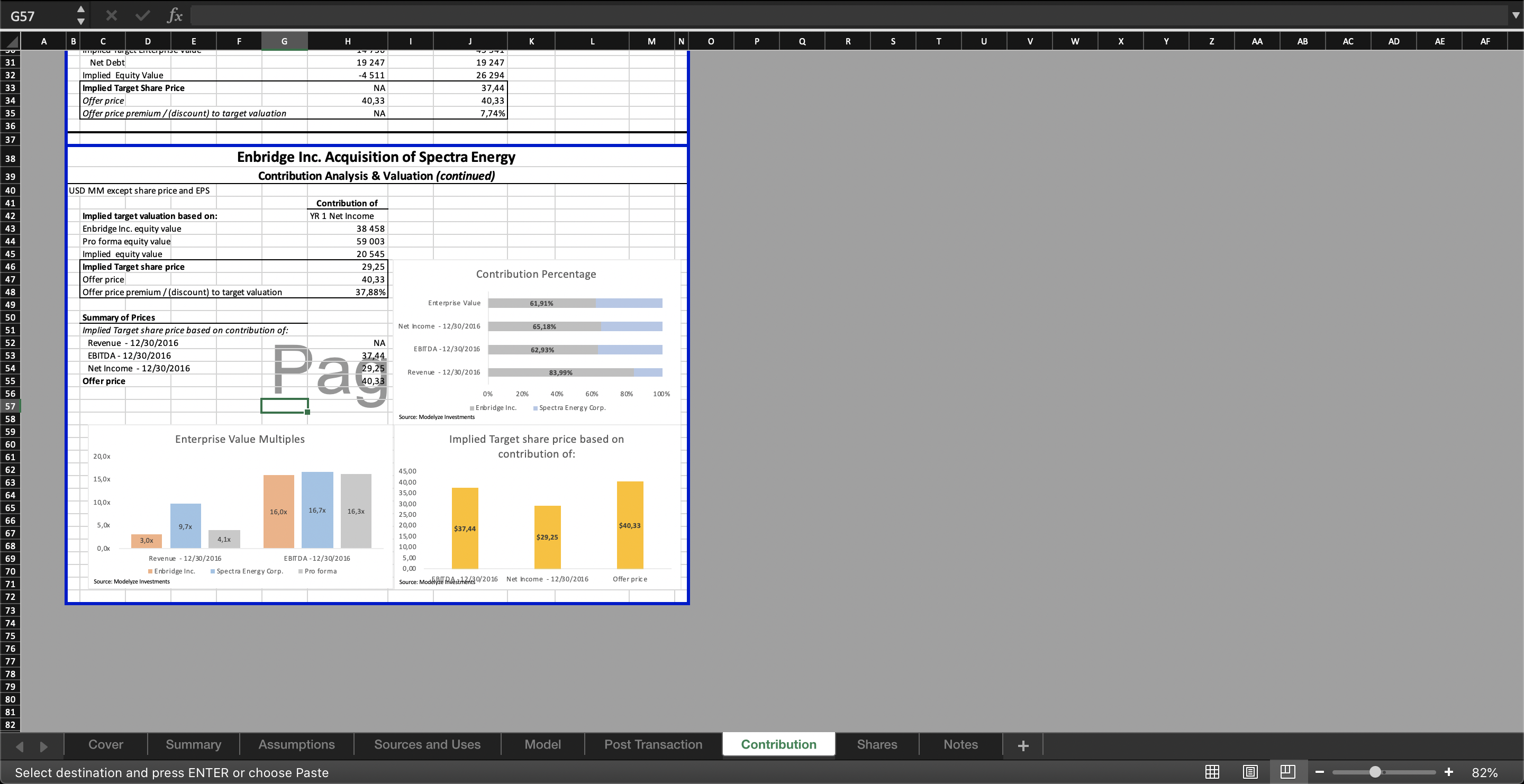1524x784 pixels.
Task: Click the 83,99% Revenue bar segment
Action: point(560,372)
